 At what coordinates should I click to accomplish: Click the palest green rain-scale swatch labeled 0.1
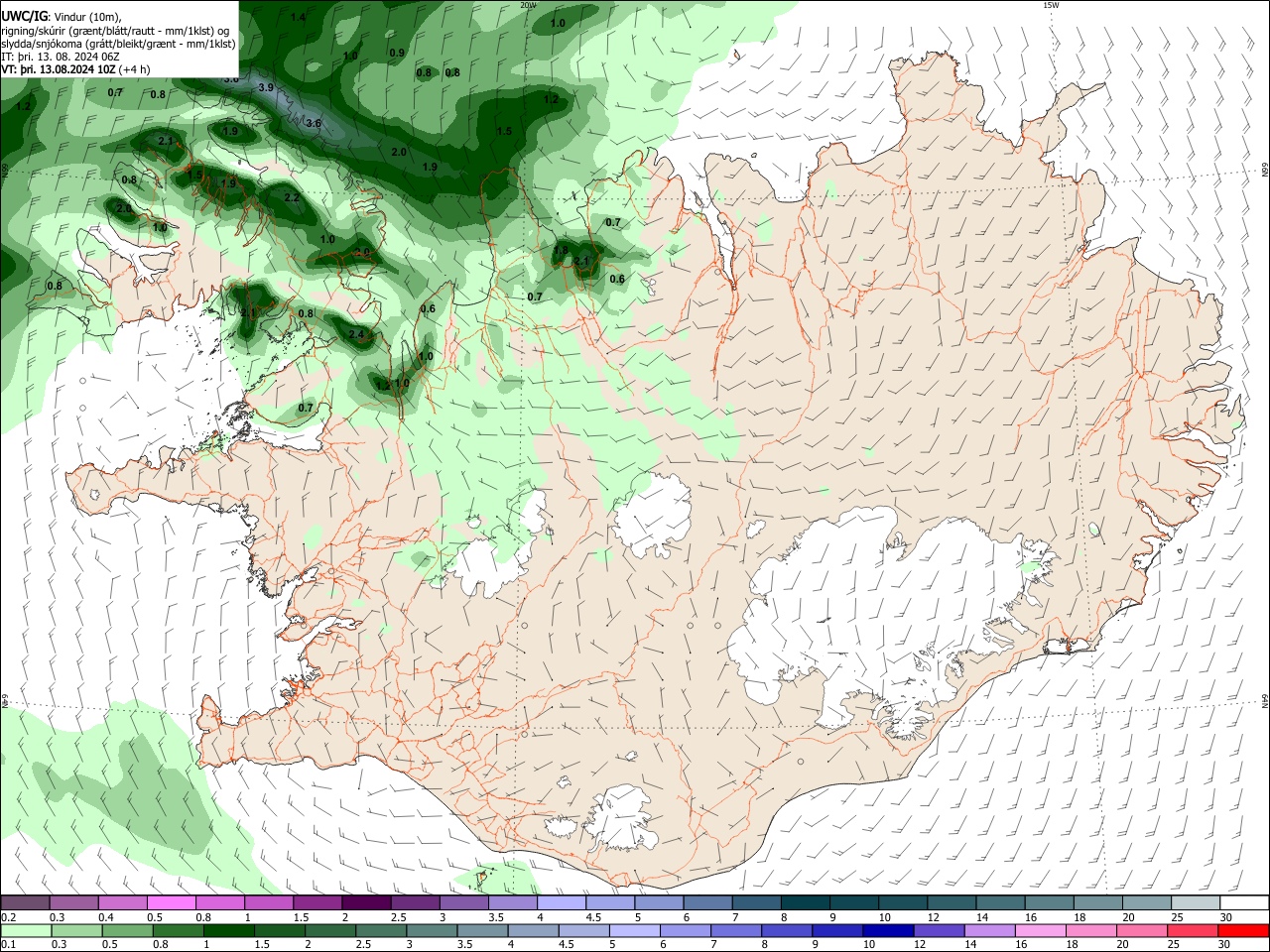pyautogui.click(x=25, y=930)
